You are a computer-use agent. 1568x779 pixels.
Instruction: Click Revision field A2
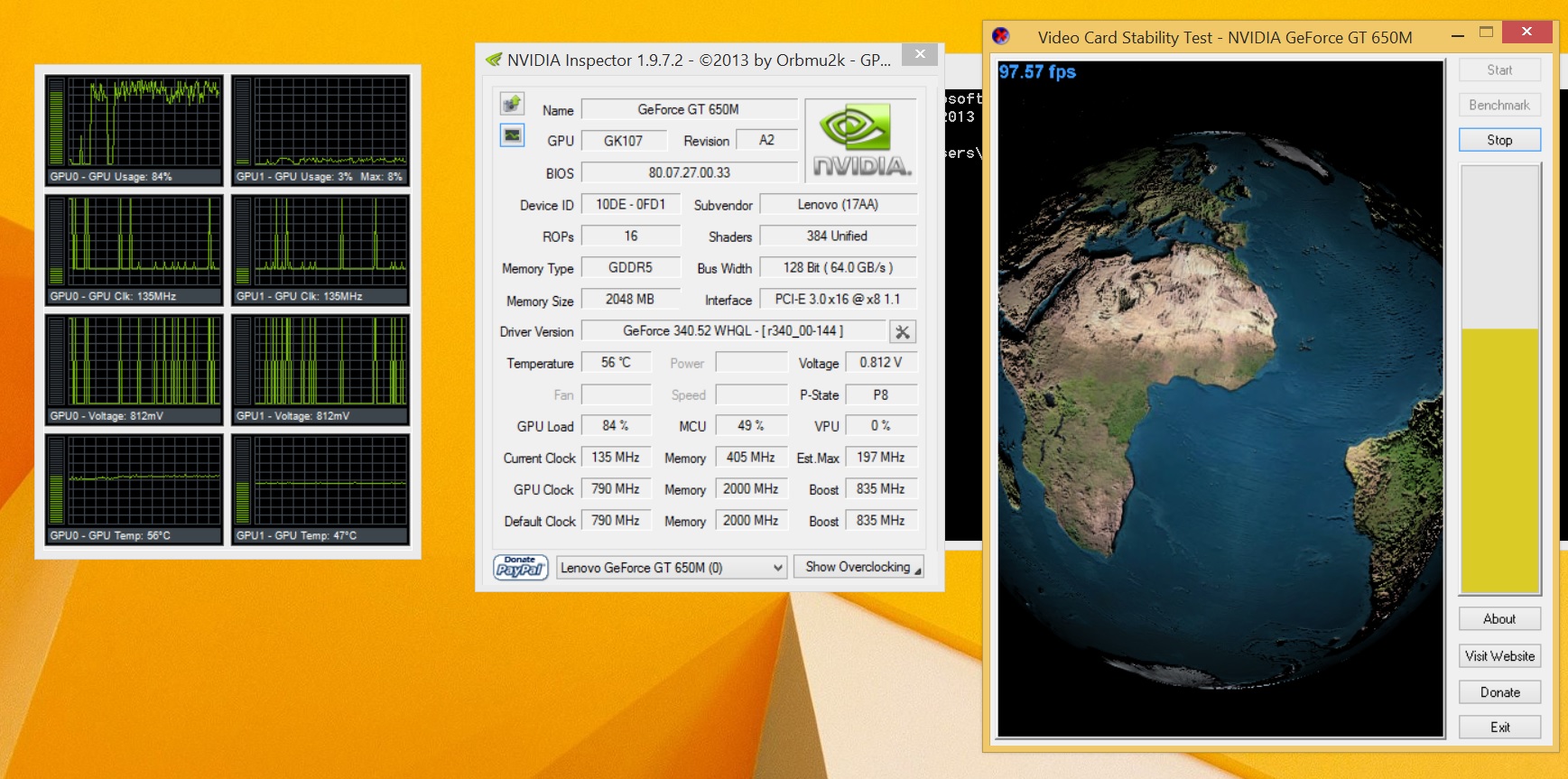coord(767,141)
